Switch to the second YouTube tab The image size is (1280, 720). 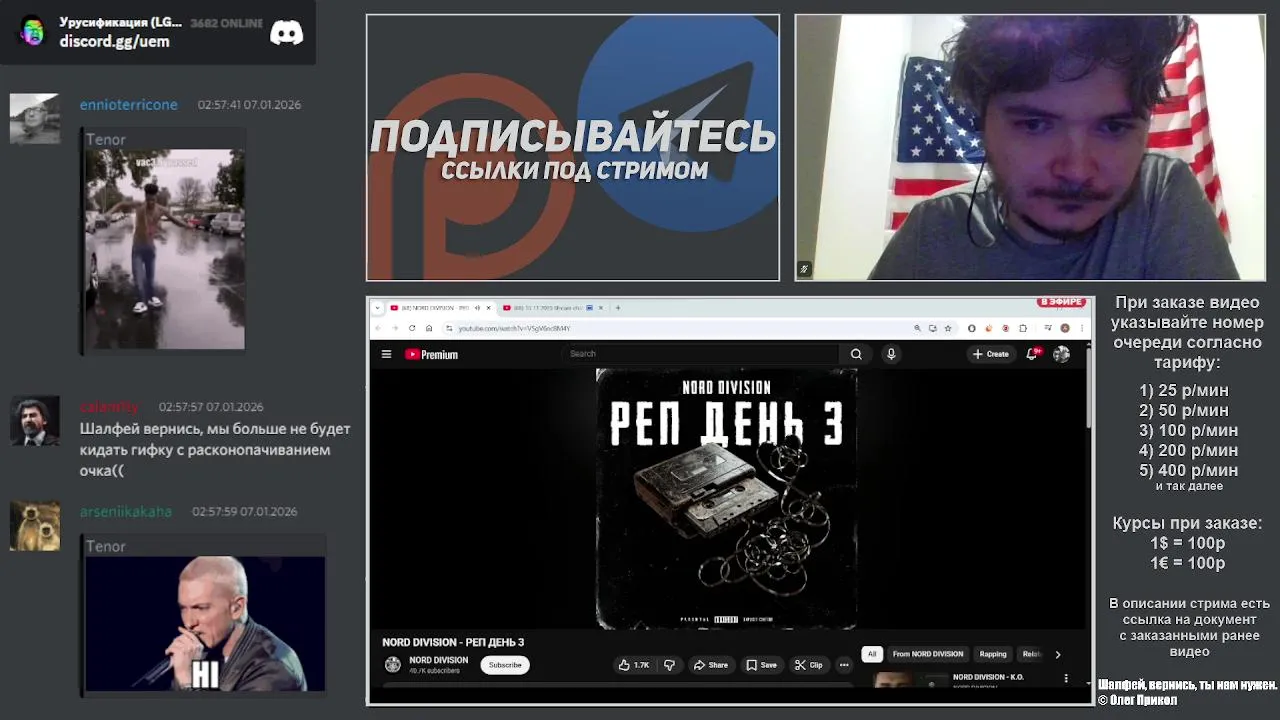tap(550, 308)
